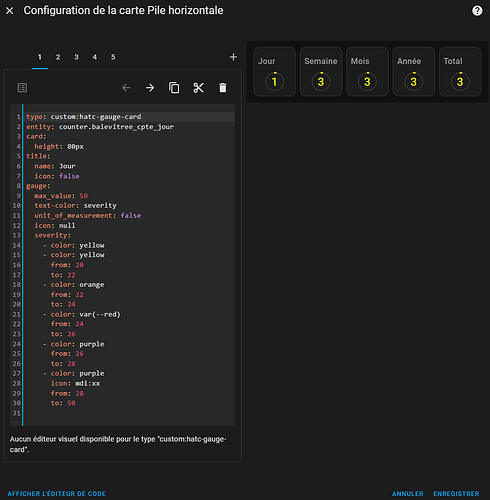Screen dimensions: 490x500
Task: Click the help question mark icon
Action: coord(477,11)
